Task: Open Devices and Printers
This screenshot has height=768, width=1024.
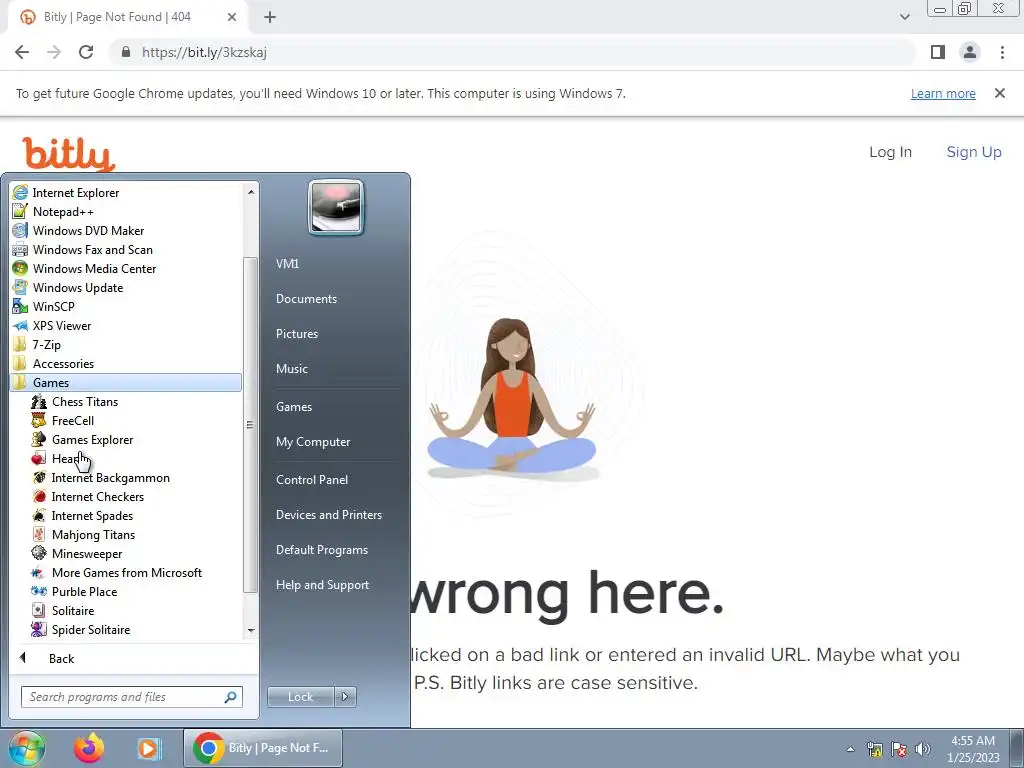Action: (328, 515)
